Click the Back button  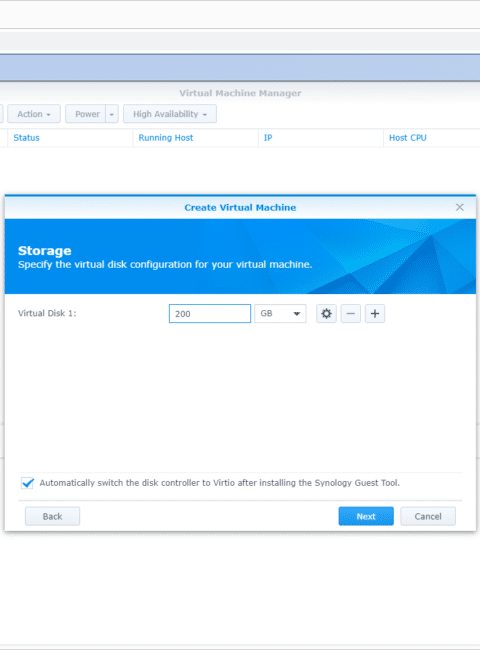[x=52, y=516]
